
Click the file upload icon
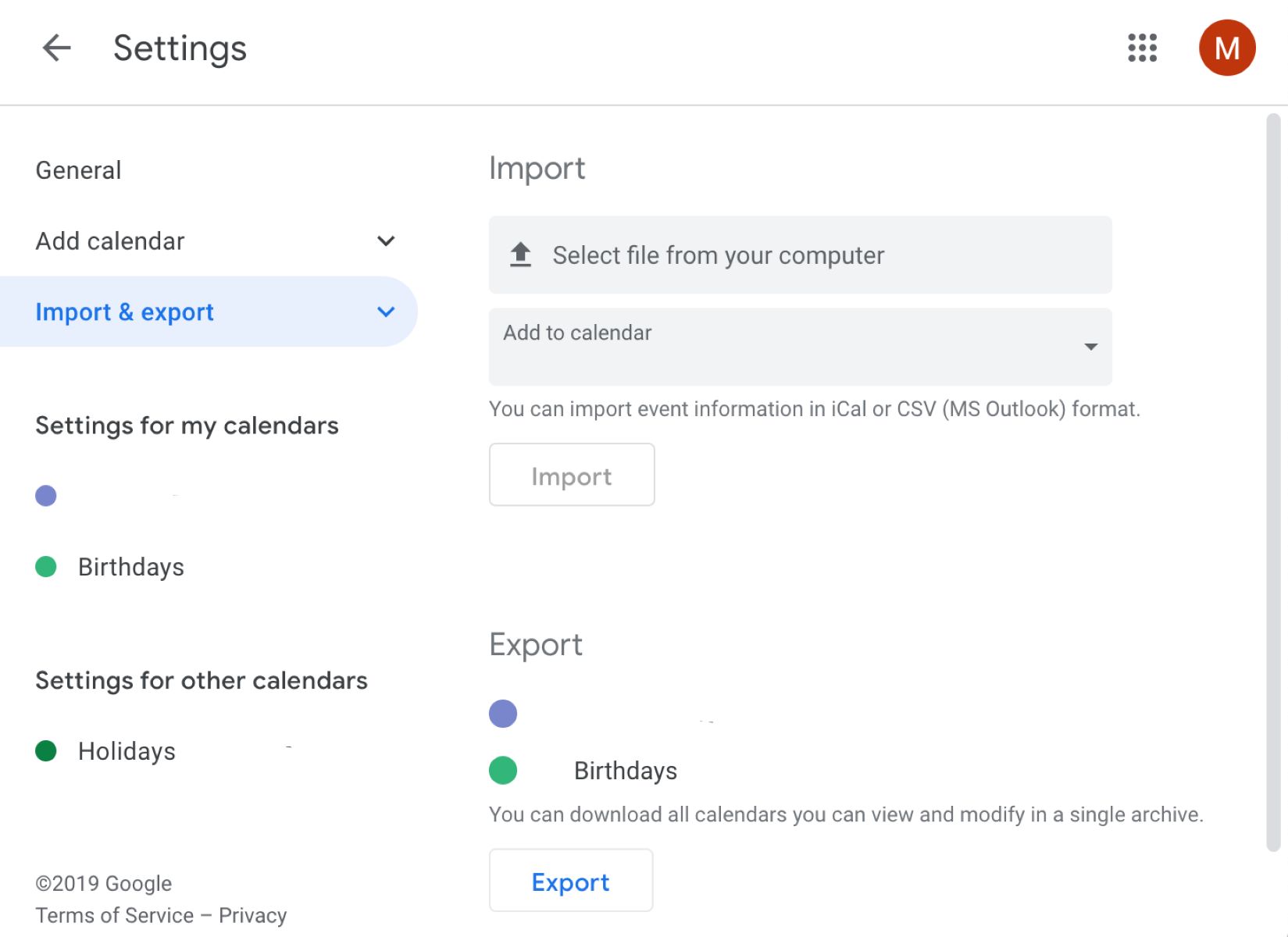click(x=520, y=254)
